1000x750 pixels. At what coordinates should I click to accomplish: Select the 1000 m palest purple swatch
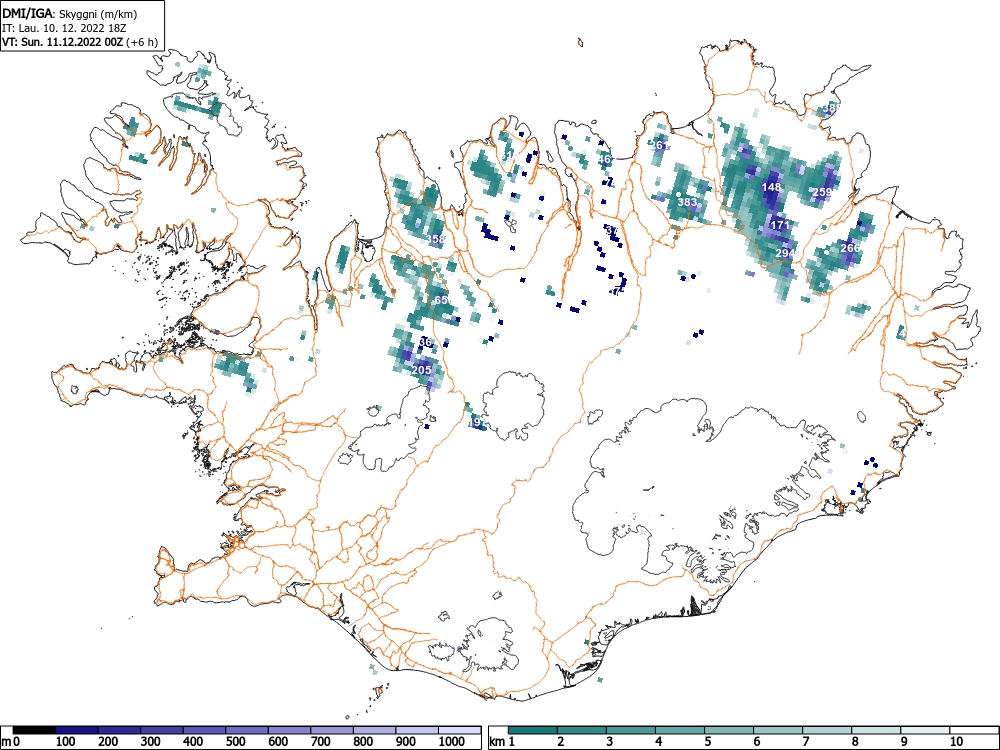click(460, 730)
